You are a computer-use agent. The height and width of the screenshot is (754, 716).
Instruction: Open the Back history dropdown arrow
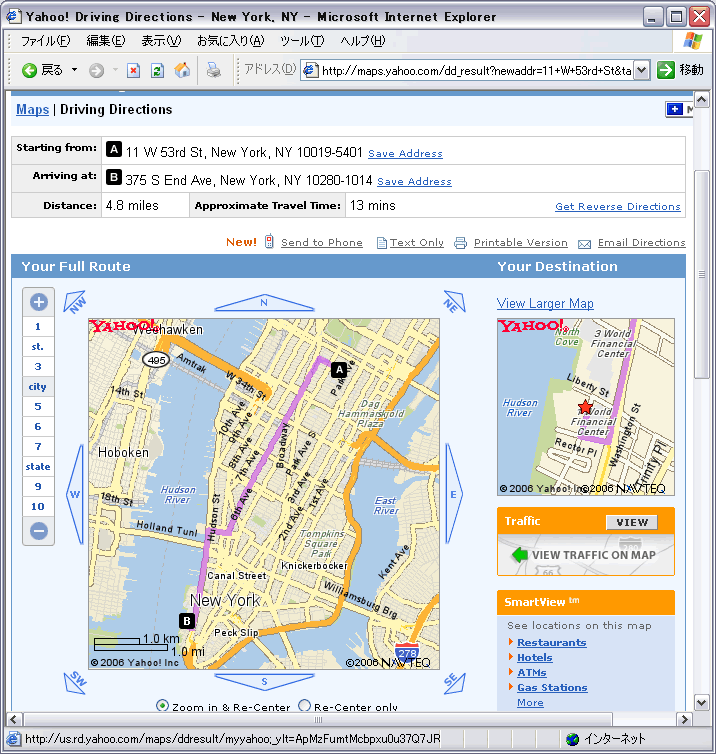click(x=75, y=70)
